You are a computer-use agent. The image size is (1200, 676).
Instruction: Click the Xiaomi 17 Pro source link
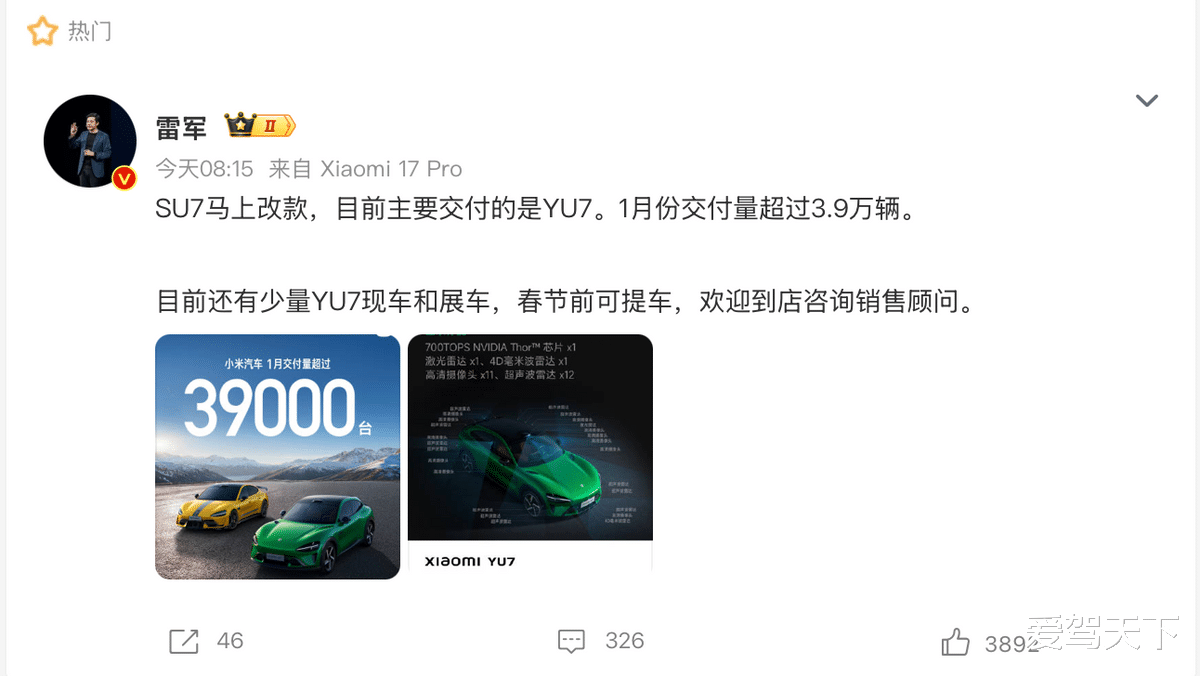tap(390, 168)
